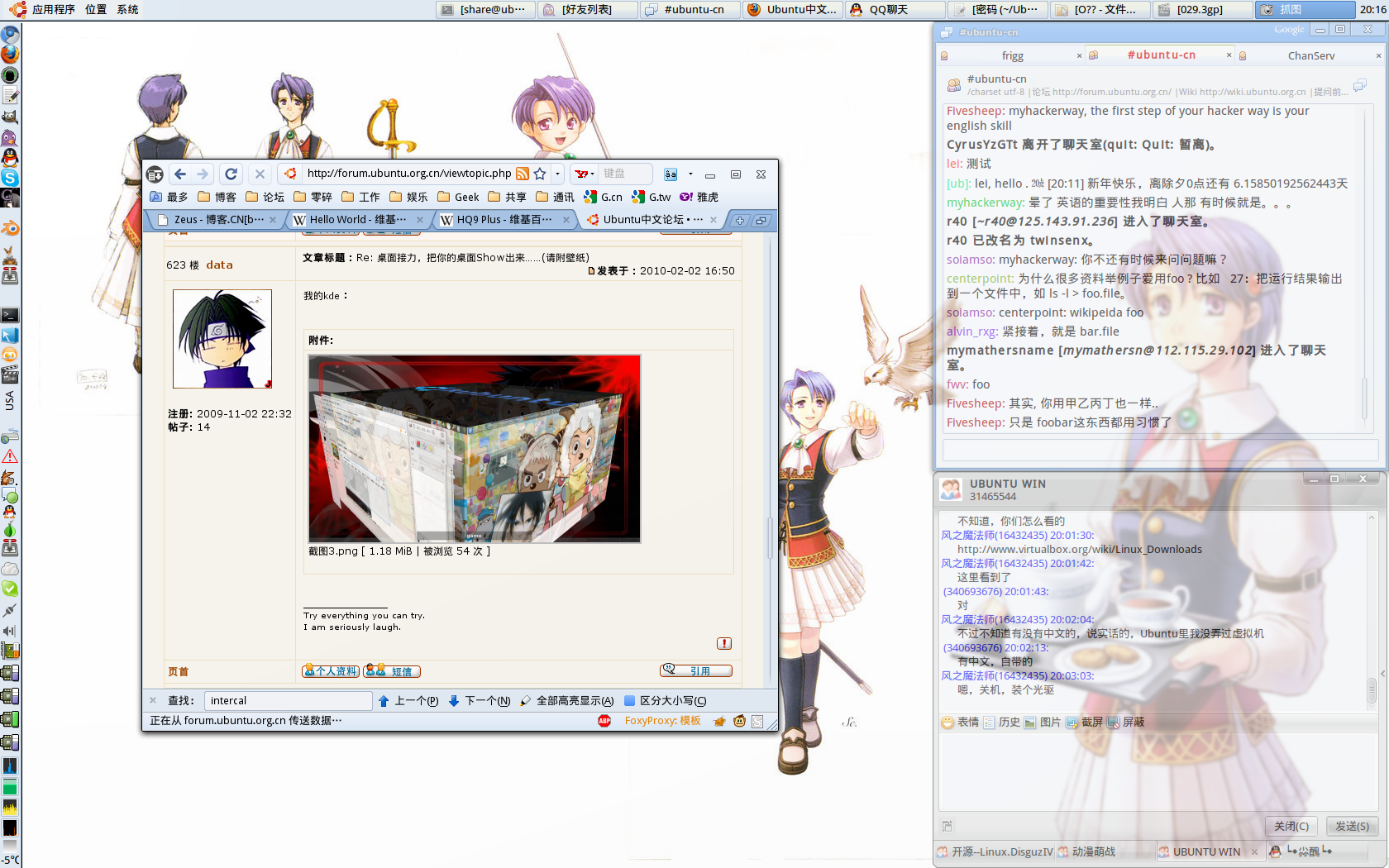Click the RSS feed icon in address bar
Screen dimensions: 1389x868
[523, 174]
